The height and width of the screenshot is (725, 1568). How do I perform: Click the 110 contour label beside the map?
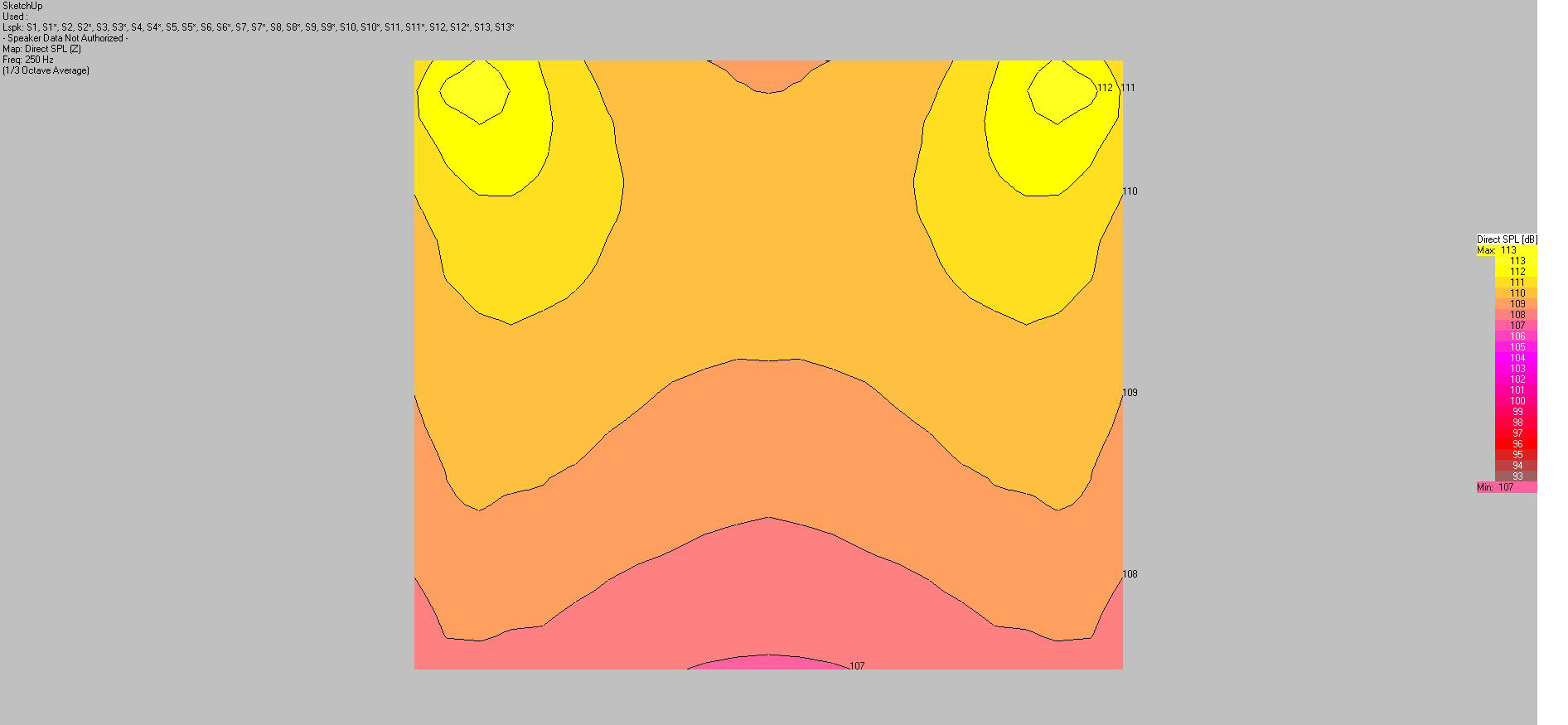point(1130,191)
